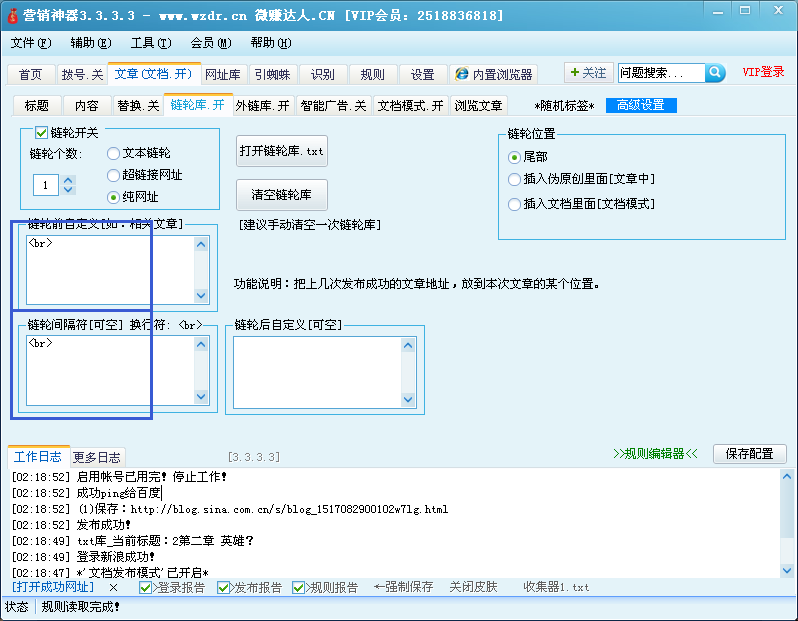
Task: Increase the 链轮个数 spinner value
Action: tap(69, 180)
